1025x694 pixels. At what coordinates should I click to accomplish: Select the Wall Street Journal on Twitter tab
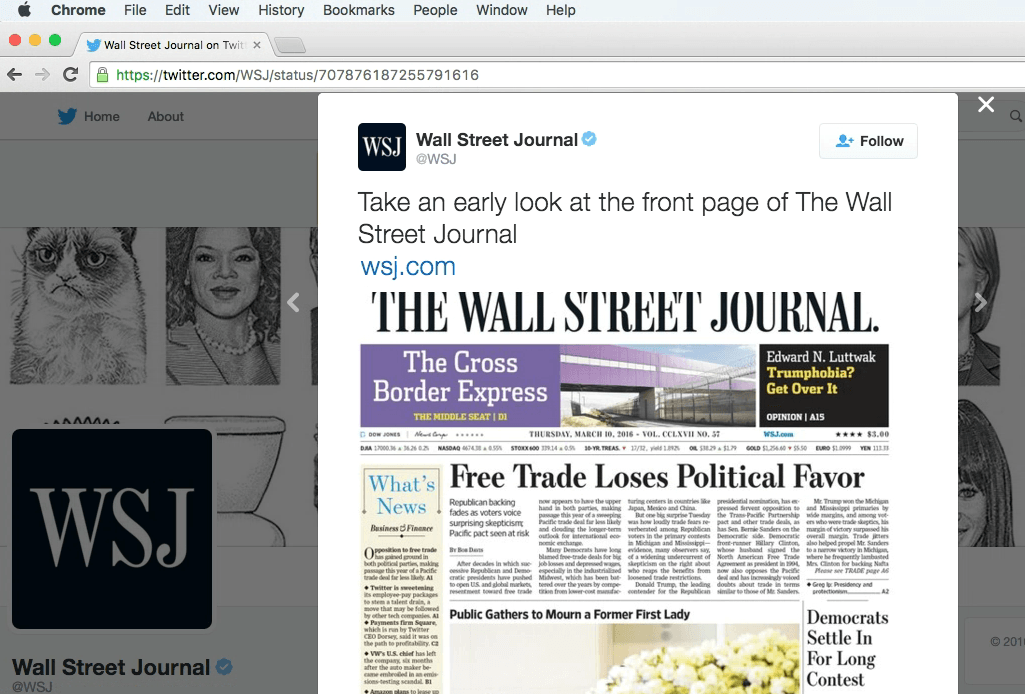[173, 45]
